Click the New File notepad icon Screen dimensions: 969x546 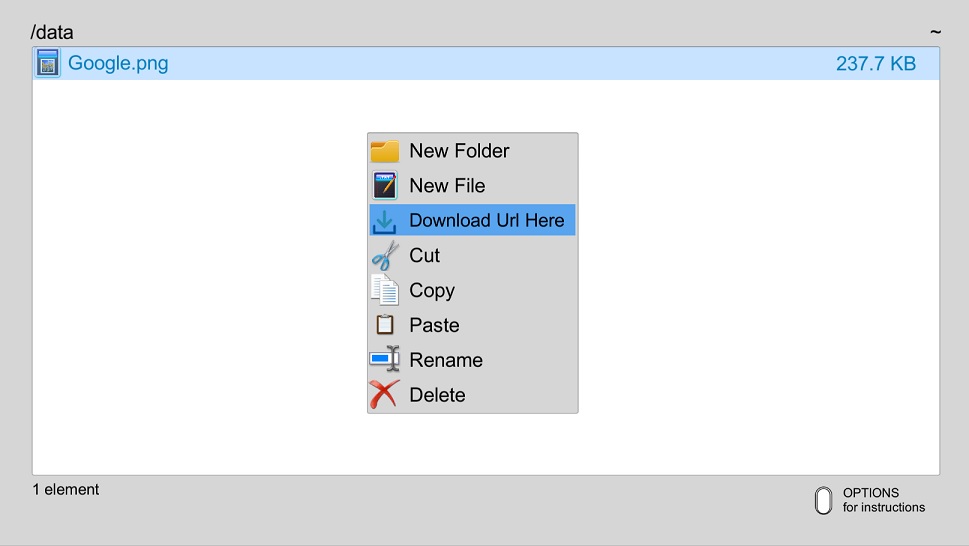coord(384,185)
